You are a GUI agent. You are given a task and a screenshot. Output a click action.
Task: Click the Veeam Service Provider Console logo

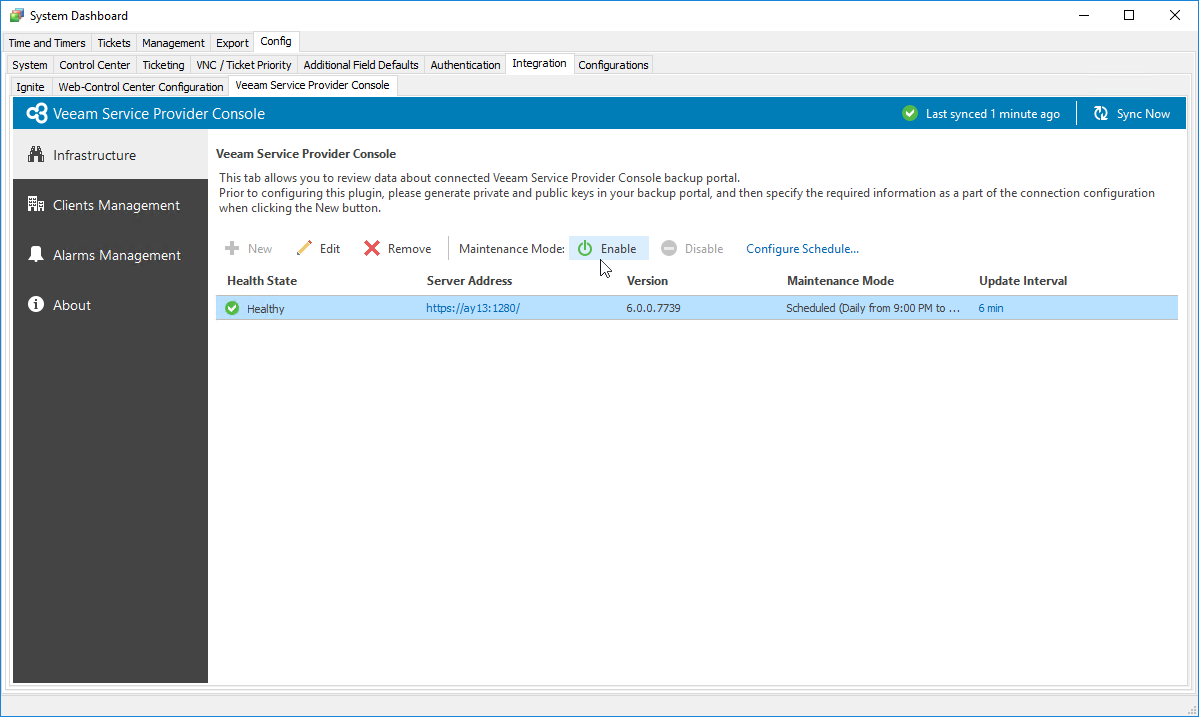point(37,113)
